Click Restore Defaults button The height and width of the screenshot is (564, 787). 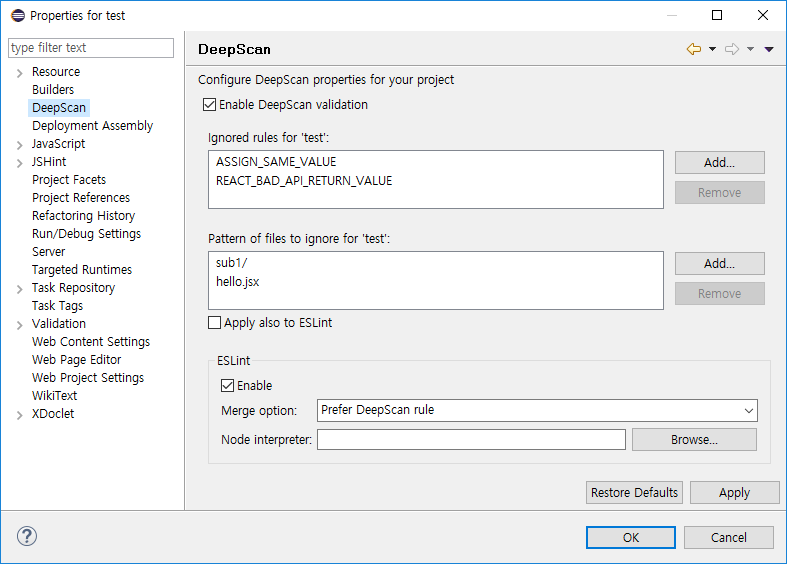pos(634,493)
